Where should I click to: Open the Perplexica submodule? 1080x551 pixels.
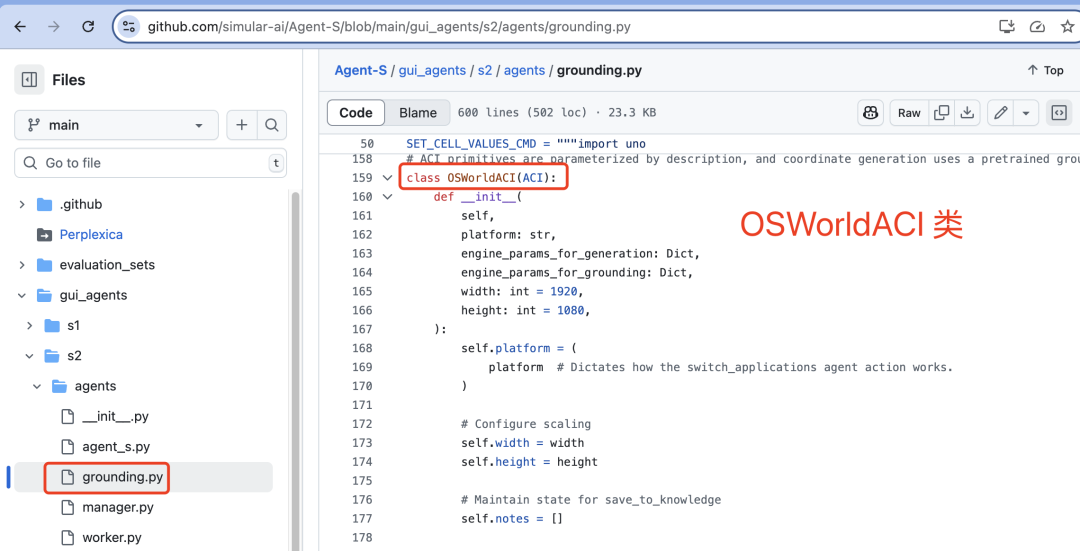[x=91, y=235]
